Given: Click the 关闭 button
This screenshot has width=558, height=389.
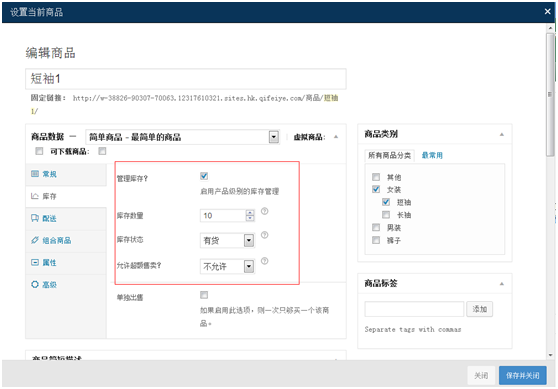Looking at the screenshot, I should [x=481, y=375].
